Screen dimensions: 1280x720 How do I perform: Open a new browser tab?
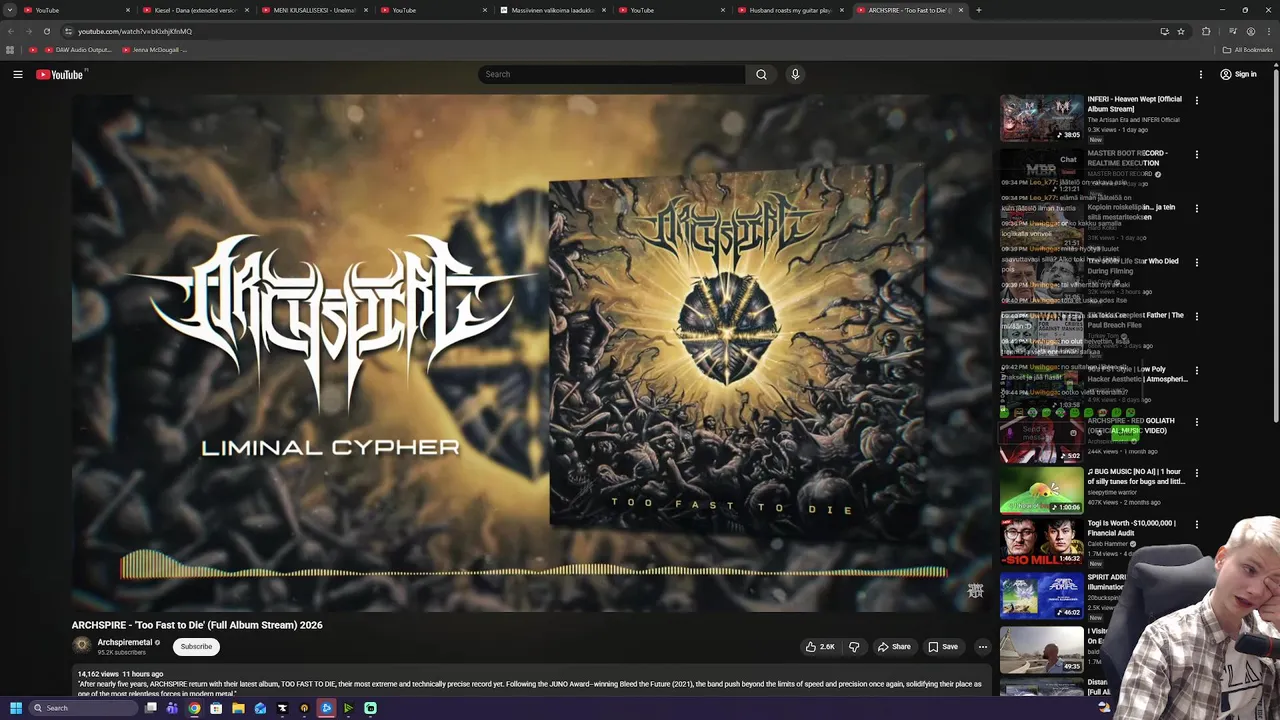[x=978, y=10]
